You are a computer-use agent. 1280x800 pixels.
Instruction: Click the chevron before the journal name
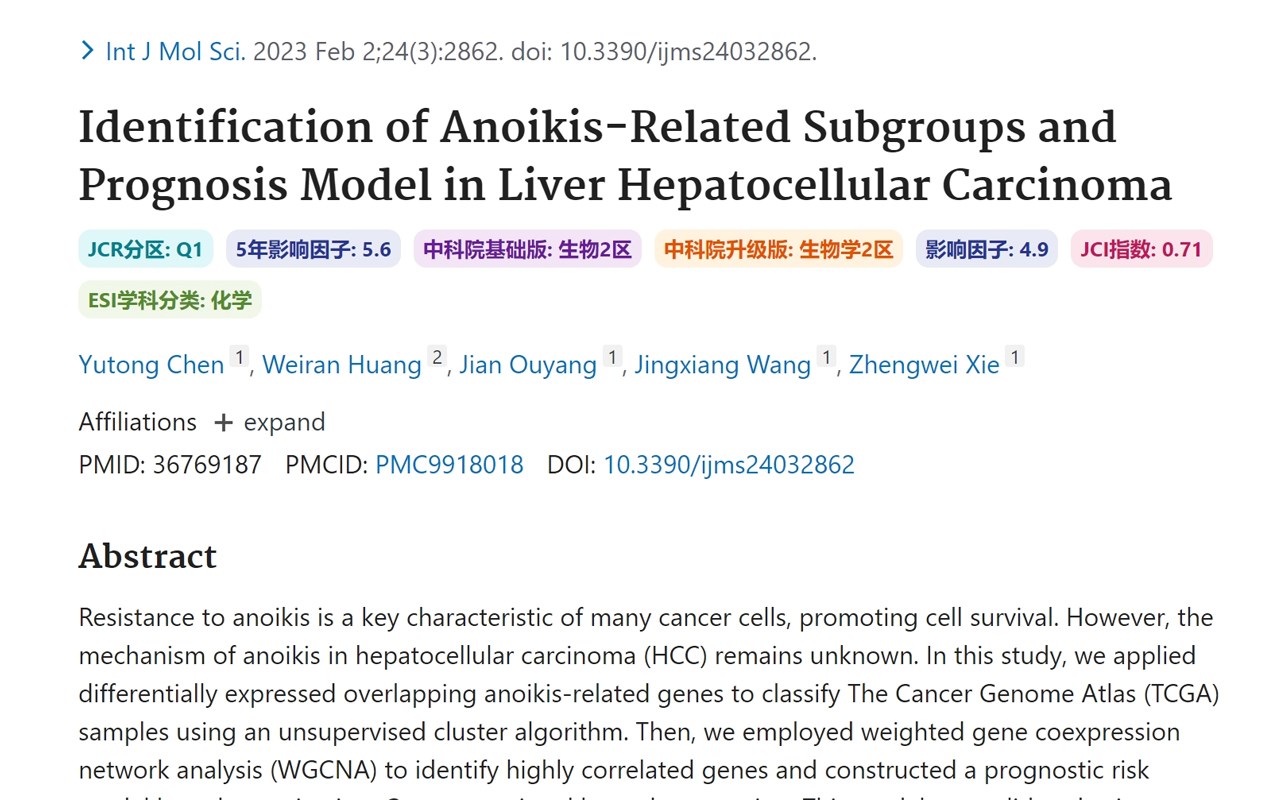tap(87, 51)
